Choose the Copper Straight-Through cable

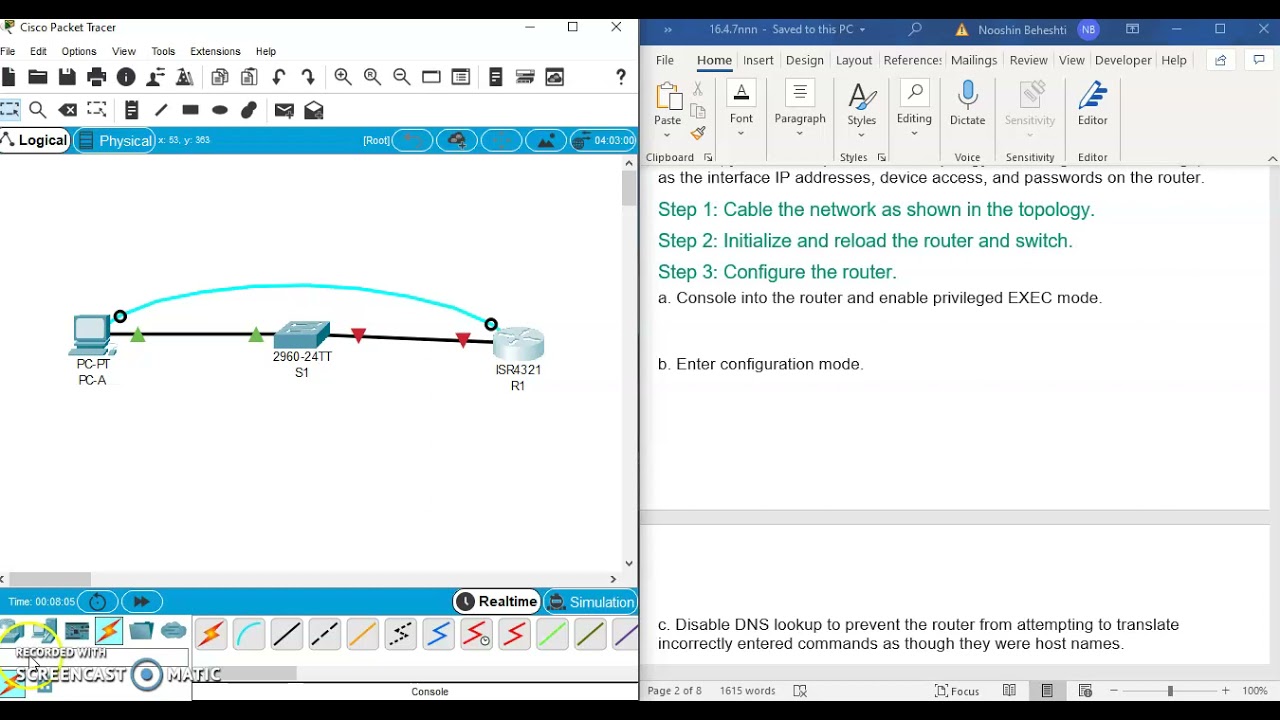click(287, 634)
